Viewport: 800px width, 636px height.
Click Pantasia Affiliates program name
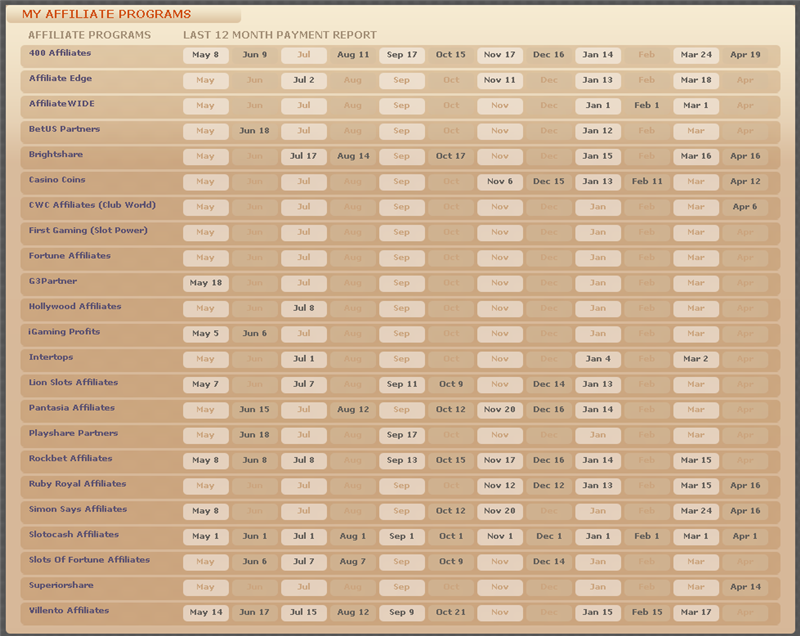pyautogui.click(x=72, y=408)
